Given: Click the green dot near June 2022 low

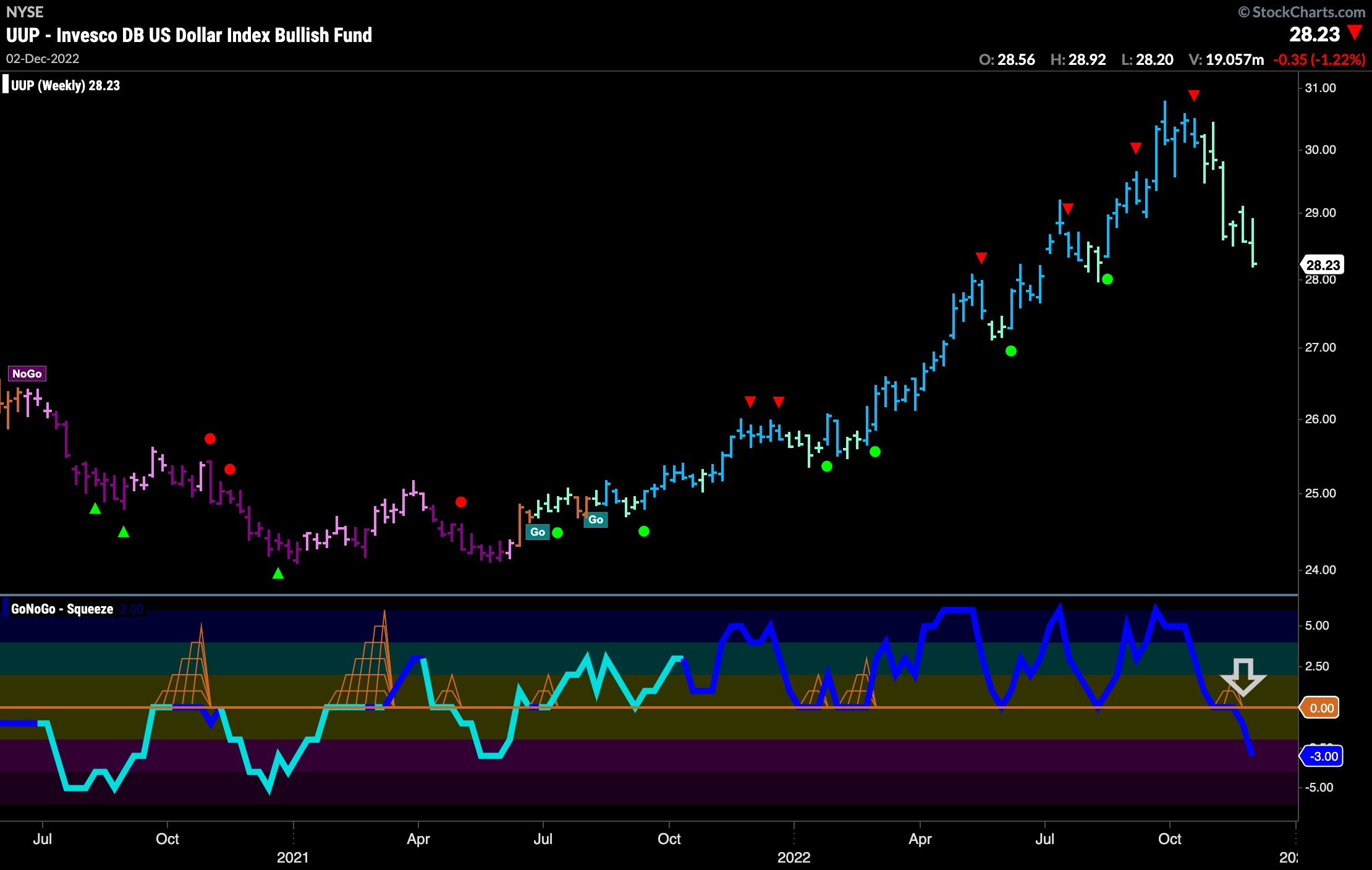Looking at the screenshot, I should point(1011,351).
